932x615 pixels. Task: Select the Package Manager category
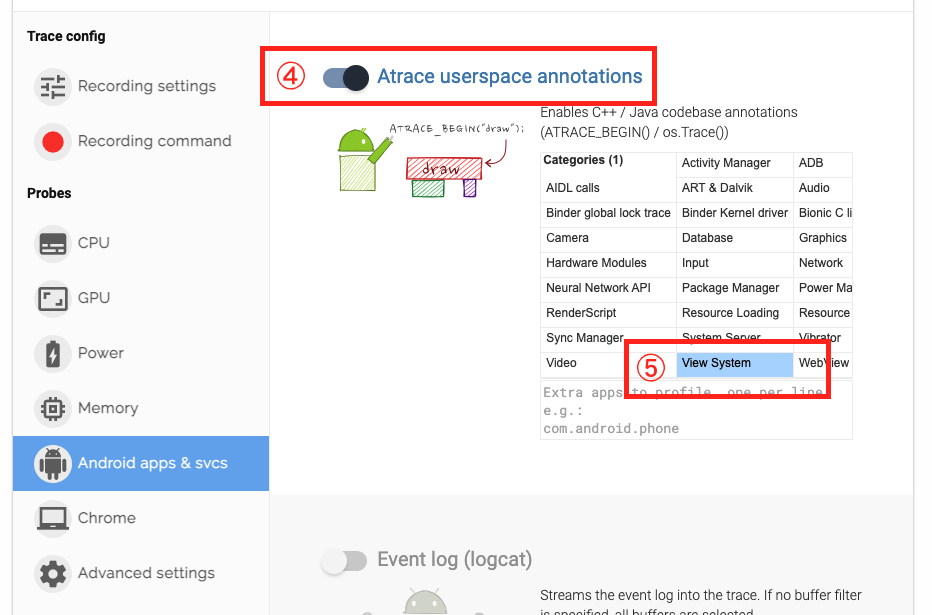tap(735, 288)
